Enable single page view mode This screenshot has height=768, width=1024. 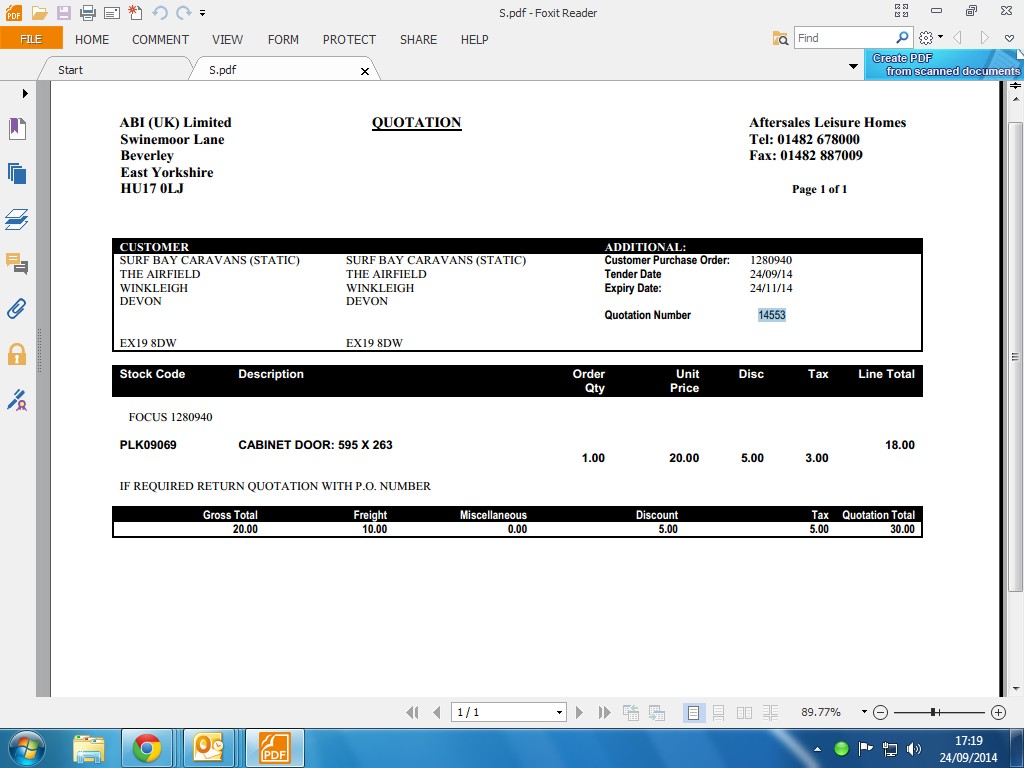[693, 712]
